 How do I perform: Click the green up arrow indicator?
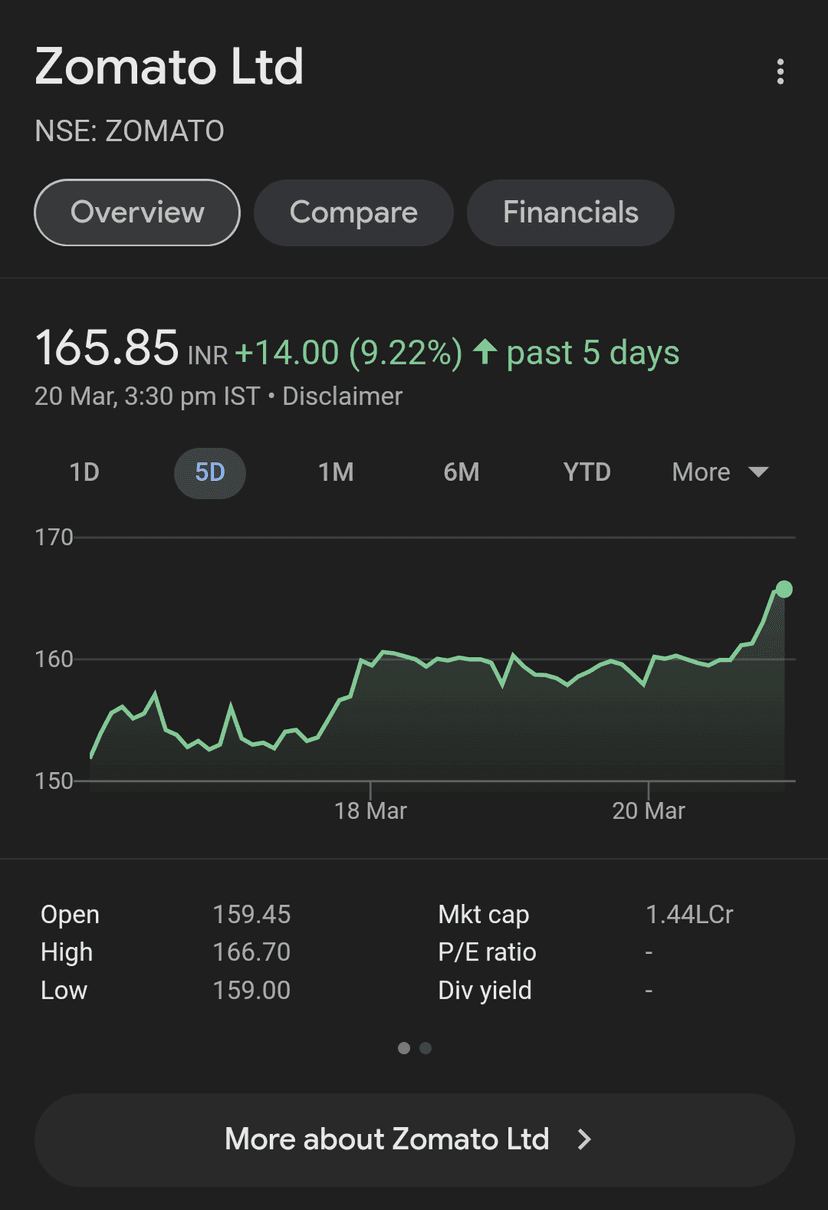click(x=485, y=352)
